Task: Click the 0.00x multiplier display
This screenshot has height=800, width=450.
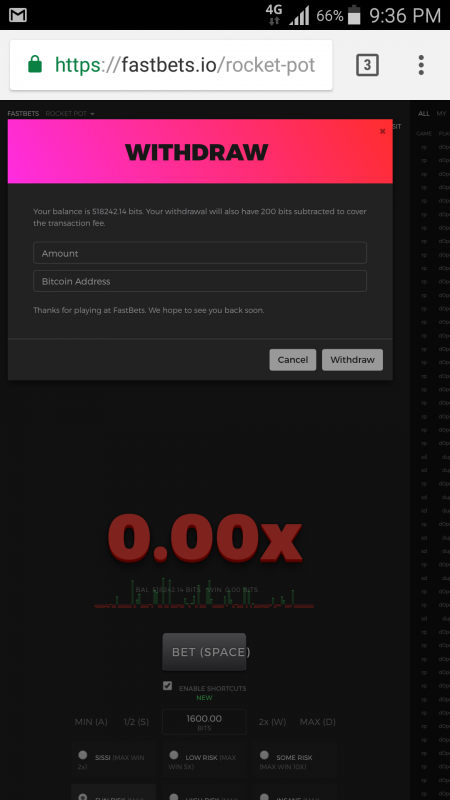Action: tap(204, 537)
